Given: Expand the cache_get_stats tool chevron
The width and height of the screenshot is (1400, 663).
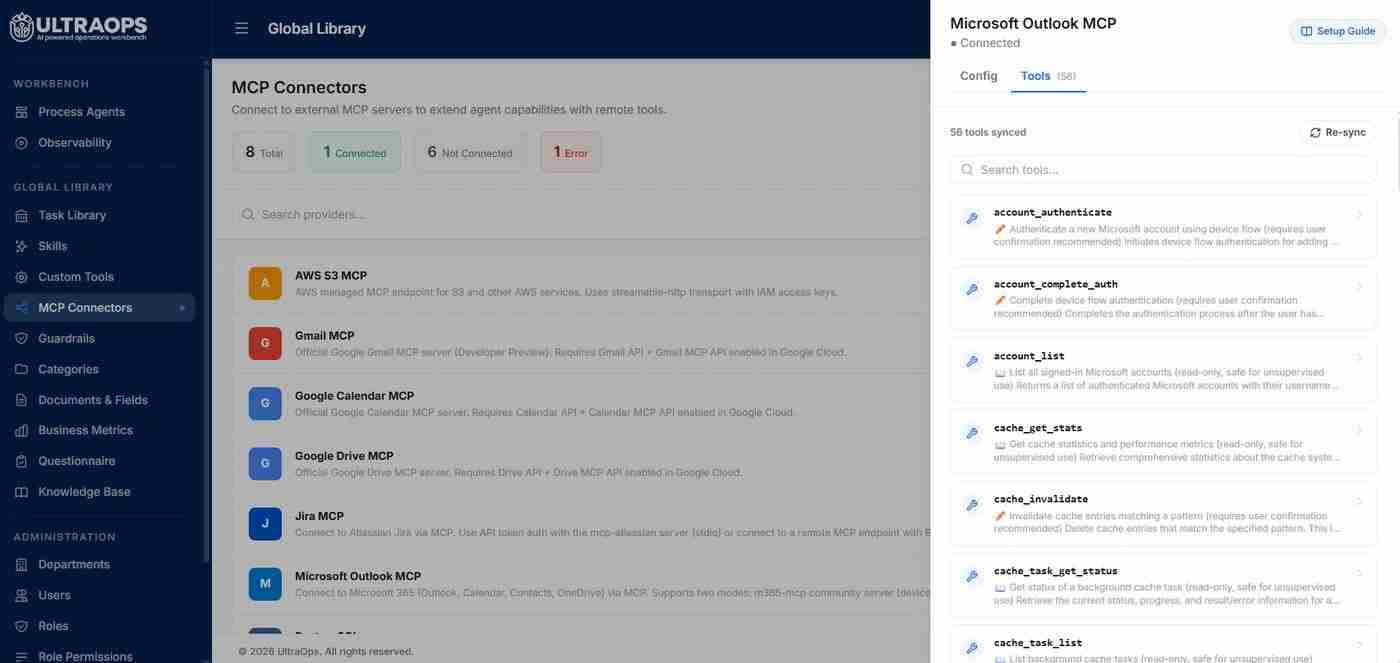Looking at the screenshot, I should pyautogui.click(x=1360, y=430).
